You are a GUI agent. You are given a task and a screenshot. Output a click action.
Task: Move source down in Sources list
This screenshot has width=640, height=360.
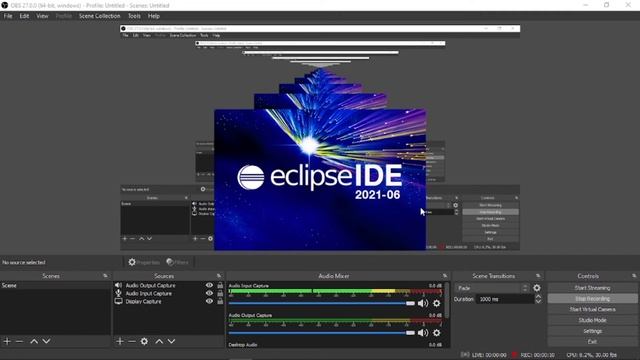click(x=171, y=341)
